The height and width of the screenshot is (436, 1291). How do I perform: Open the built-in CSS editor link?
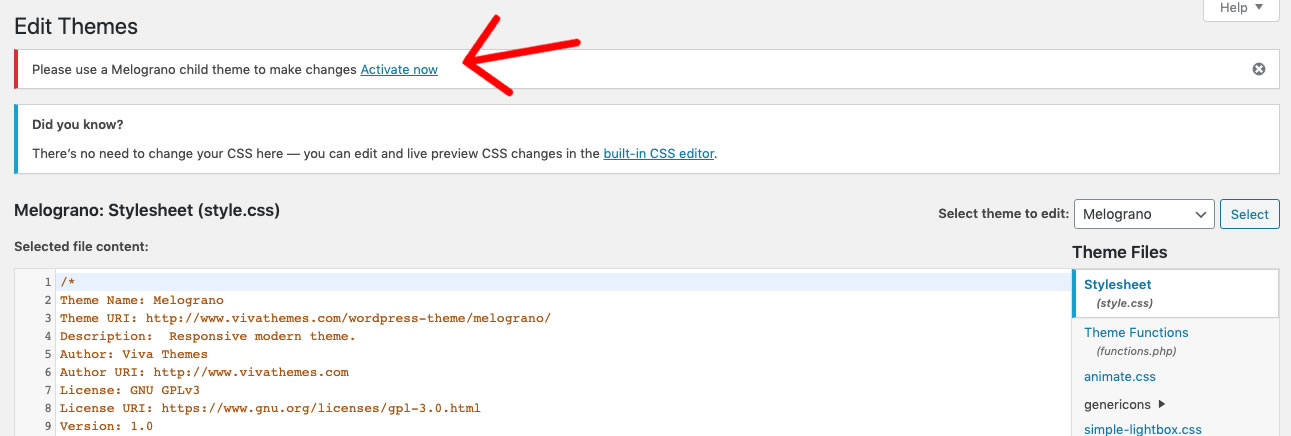(x=659, y=154)
